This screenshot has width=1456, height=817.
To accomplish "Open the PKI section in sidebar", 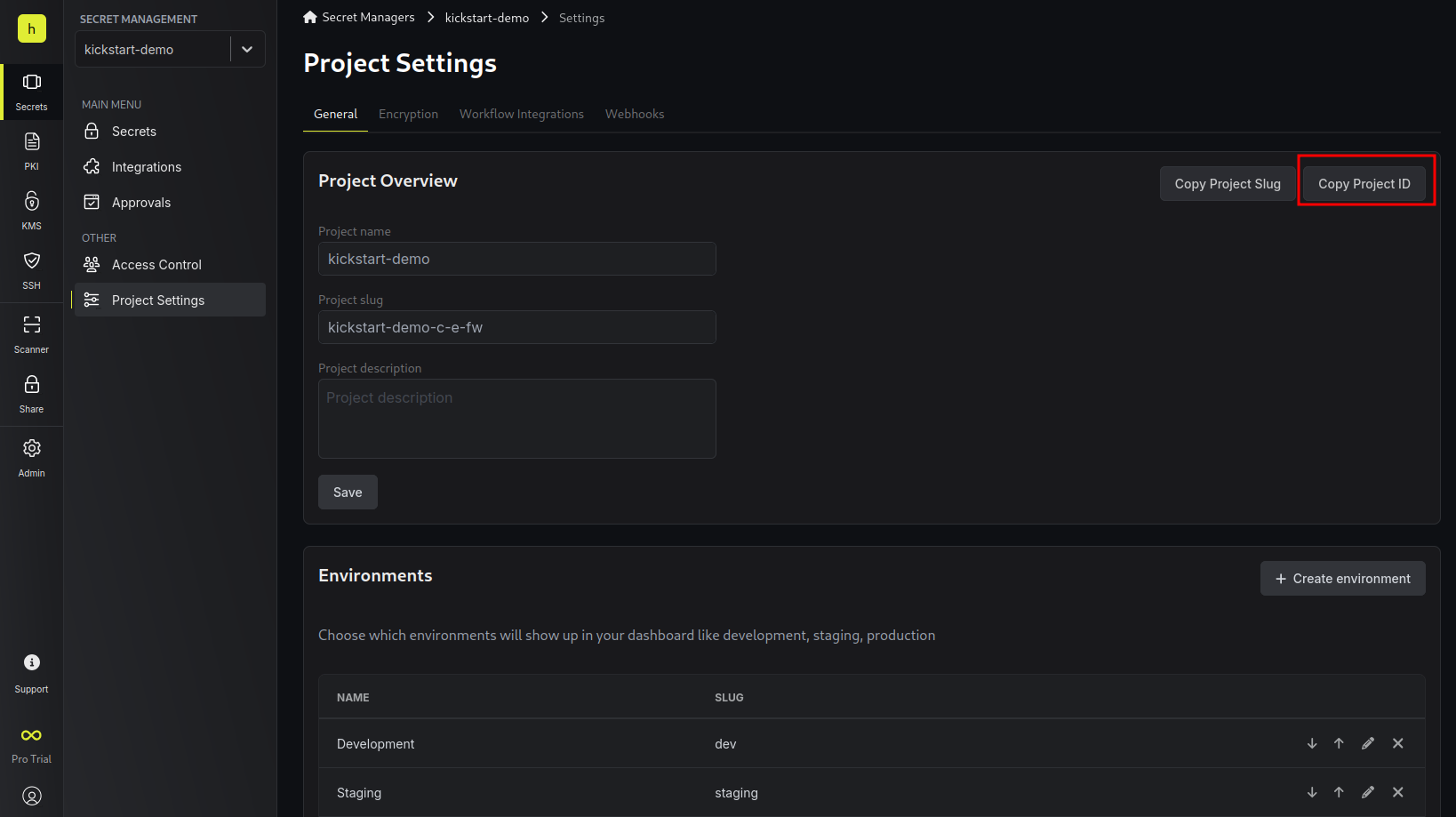I will click(x=31, y=151).
